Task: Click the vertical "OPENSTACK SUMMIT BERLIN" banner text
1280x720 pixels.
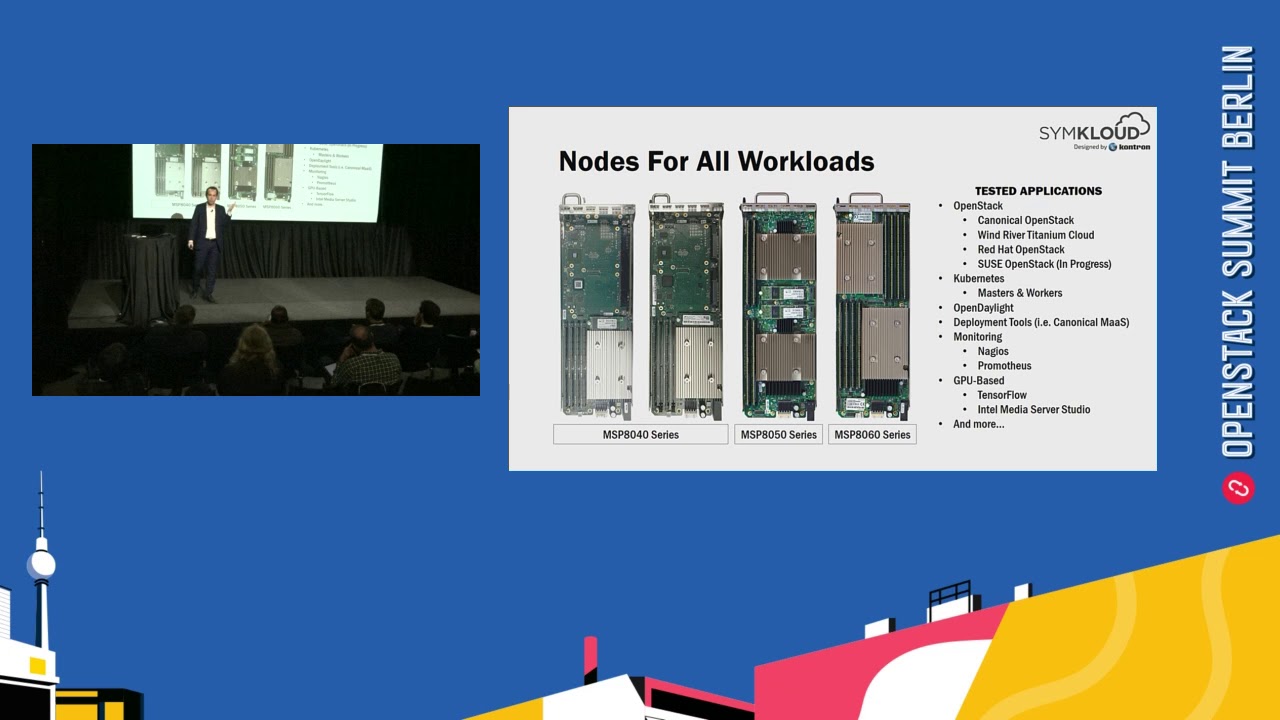Action: 1238,252
